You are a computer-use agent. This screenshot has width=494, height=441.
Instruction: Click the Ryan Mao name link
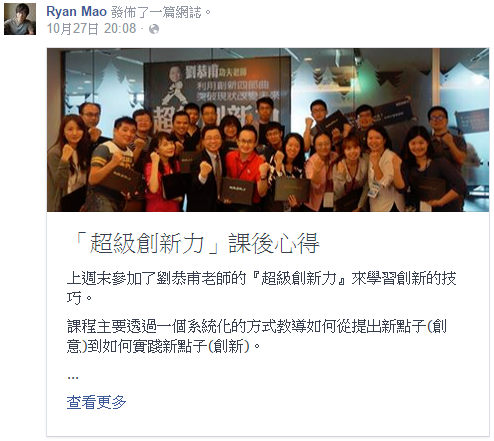point(76,12)
